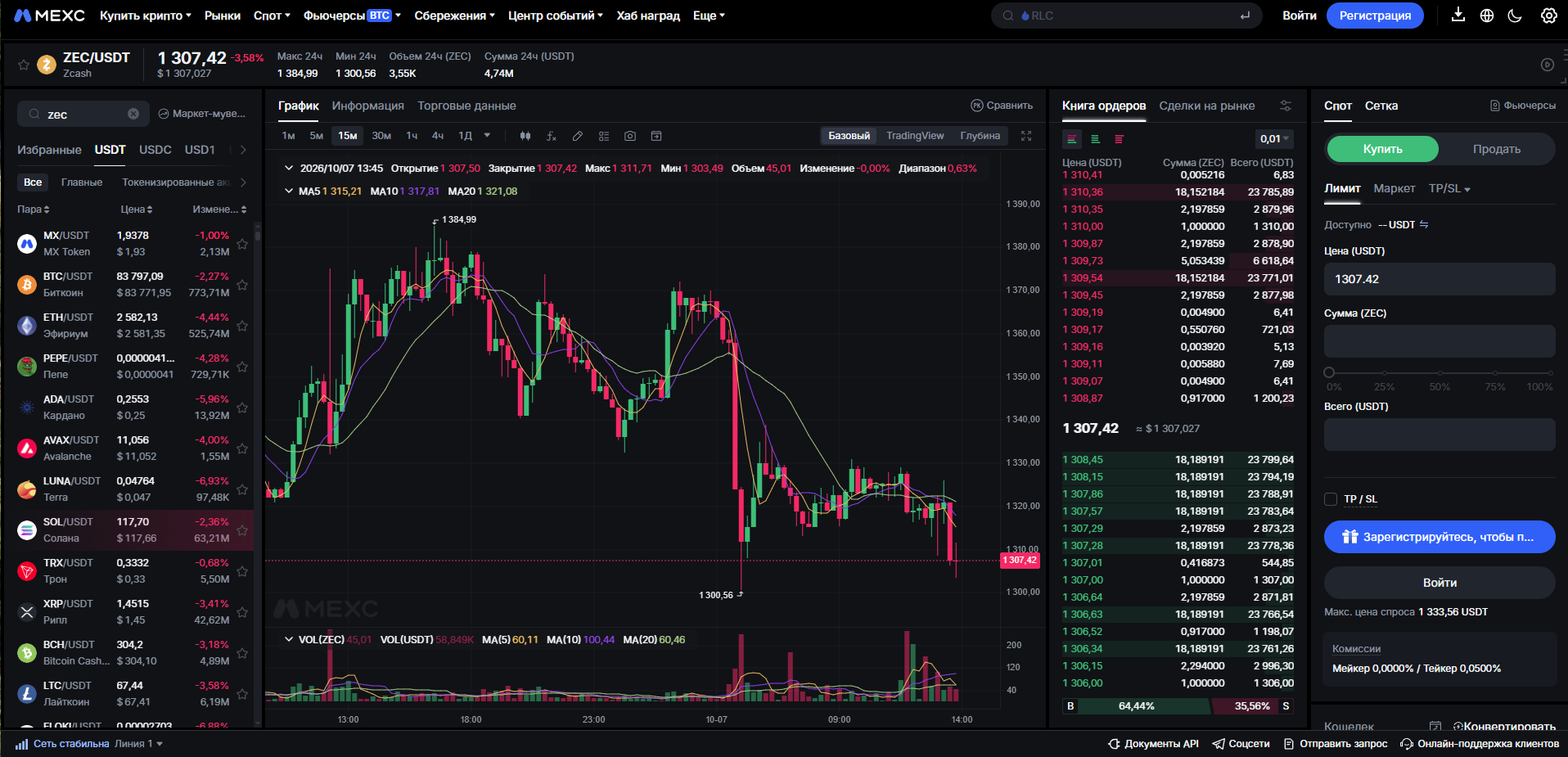
Task: Open the Линия 1 network dropdown
Action: 138,744
